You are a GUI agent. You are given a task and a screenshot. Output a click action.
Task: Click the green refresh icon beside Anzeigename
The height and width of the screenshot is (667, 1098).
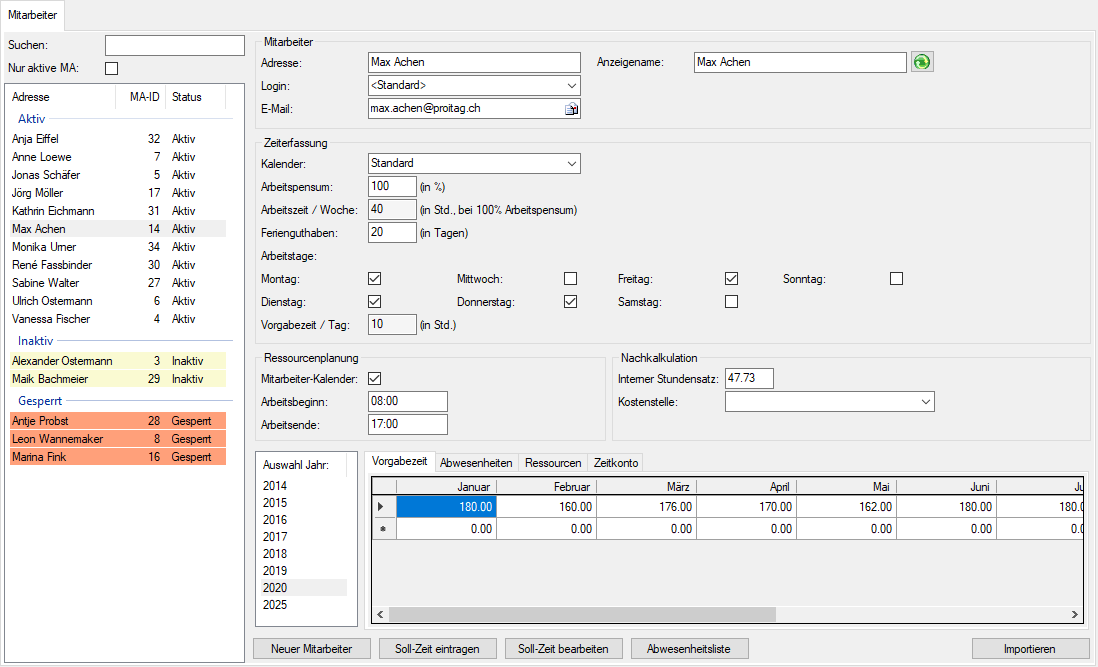click(921, 62)
